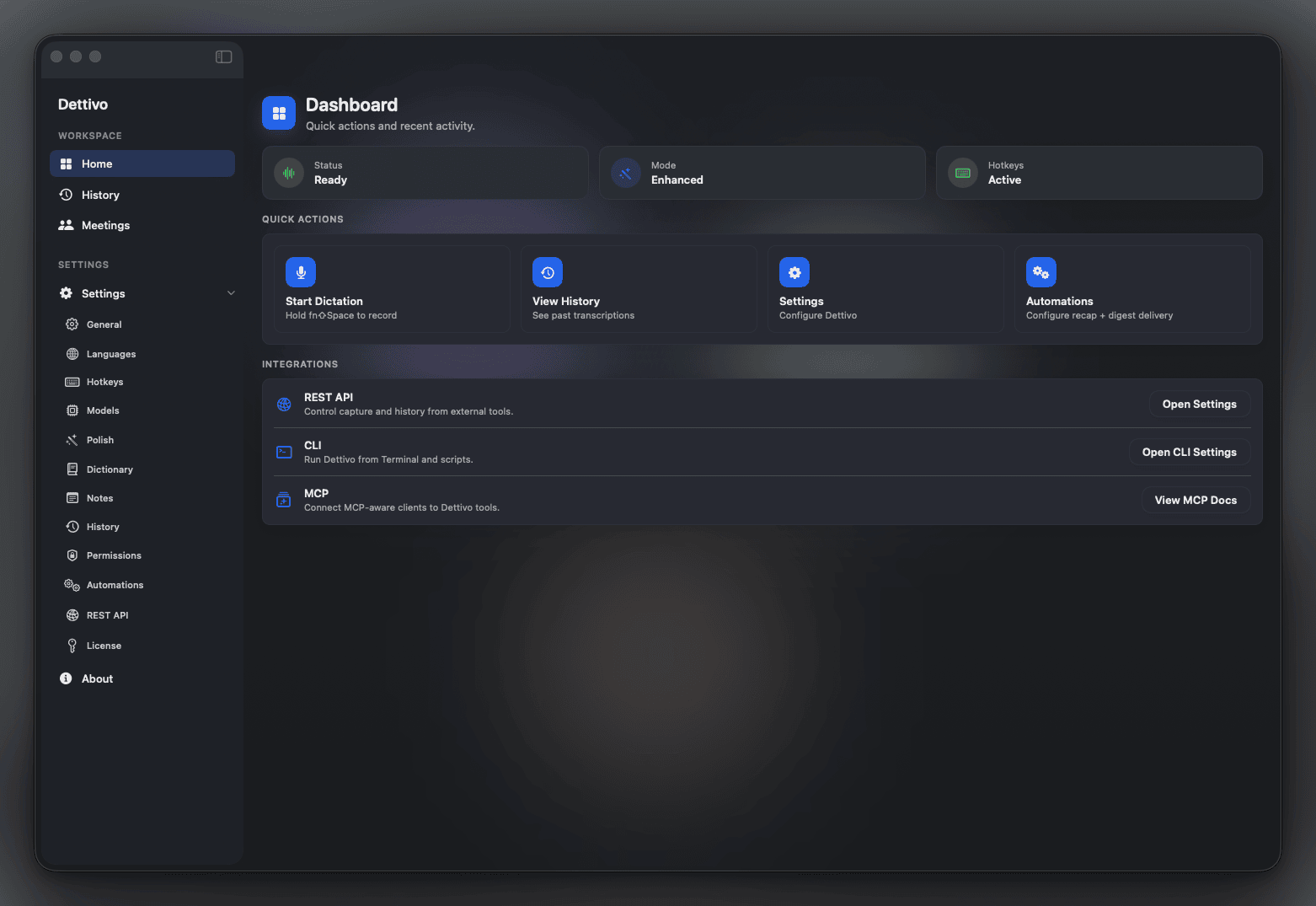
Task: Click the Hotkeys Active card
Action: click(1099, 173)
